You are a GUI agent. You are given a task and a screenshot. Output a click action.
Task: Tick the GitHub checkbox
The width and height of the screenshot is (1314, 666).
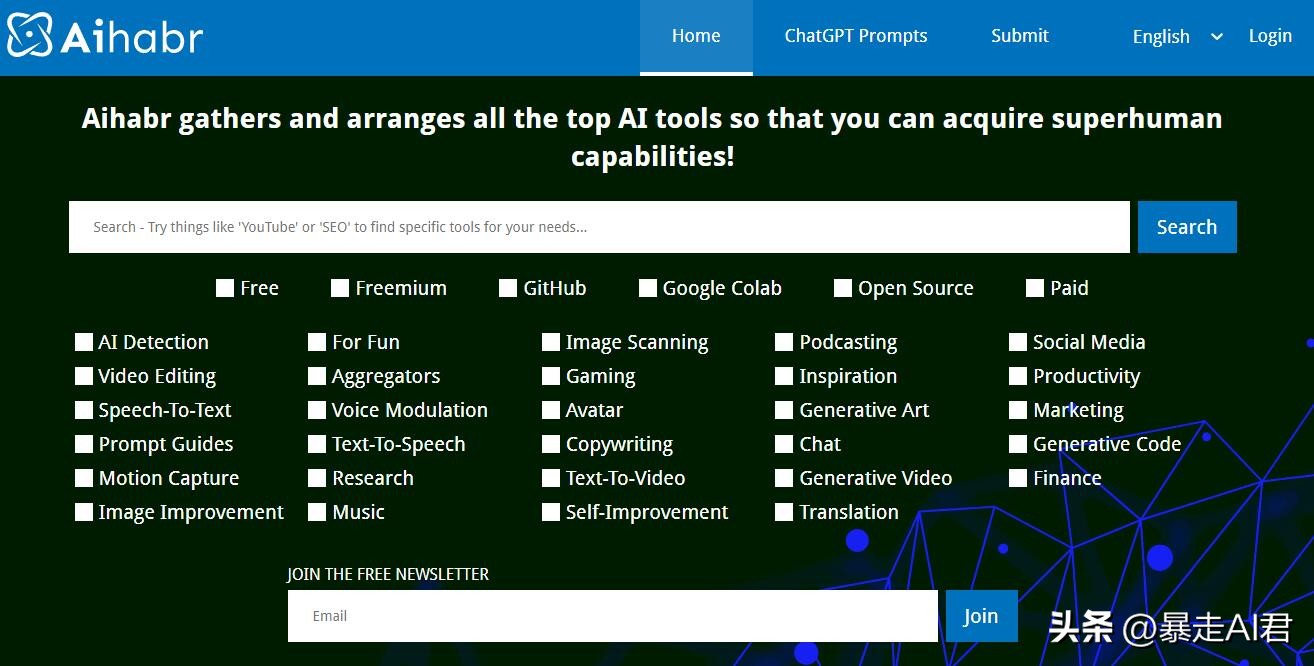click(x=508, y=289)
